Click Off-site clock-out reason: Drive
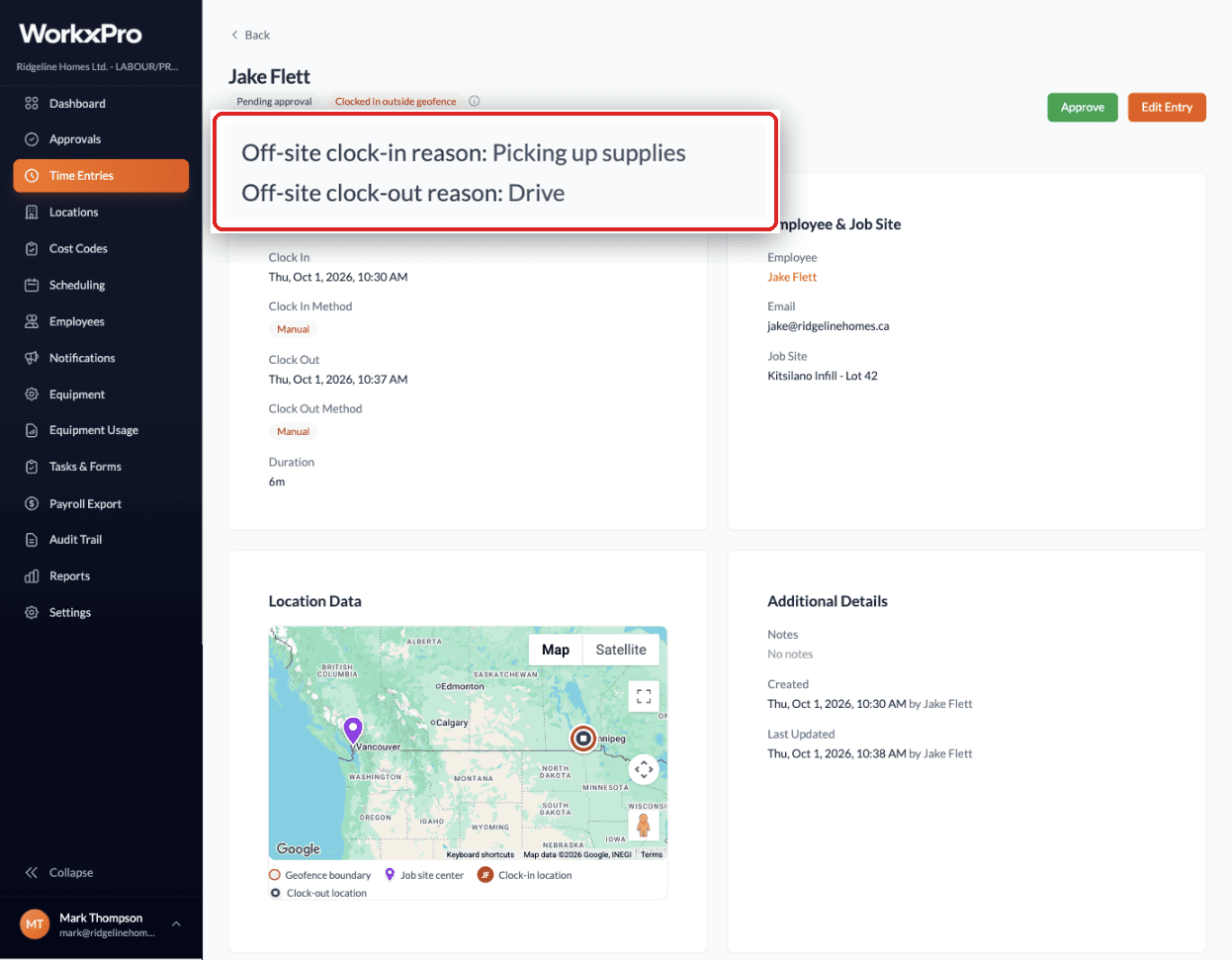1232x960 pixels. [x=403, y=193]
